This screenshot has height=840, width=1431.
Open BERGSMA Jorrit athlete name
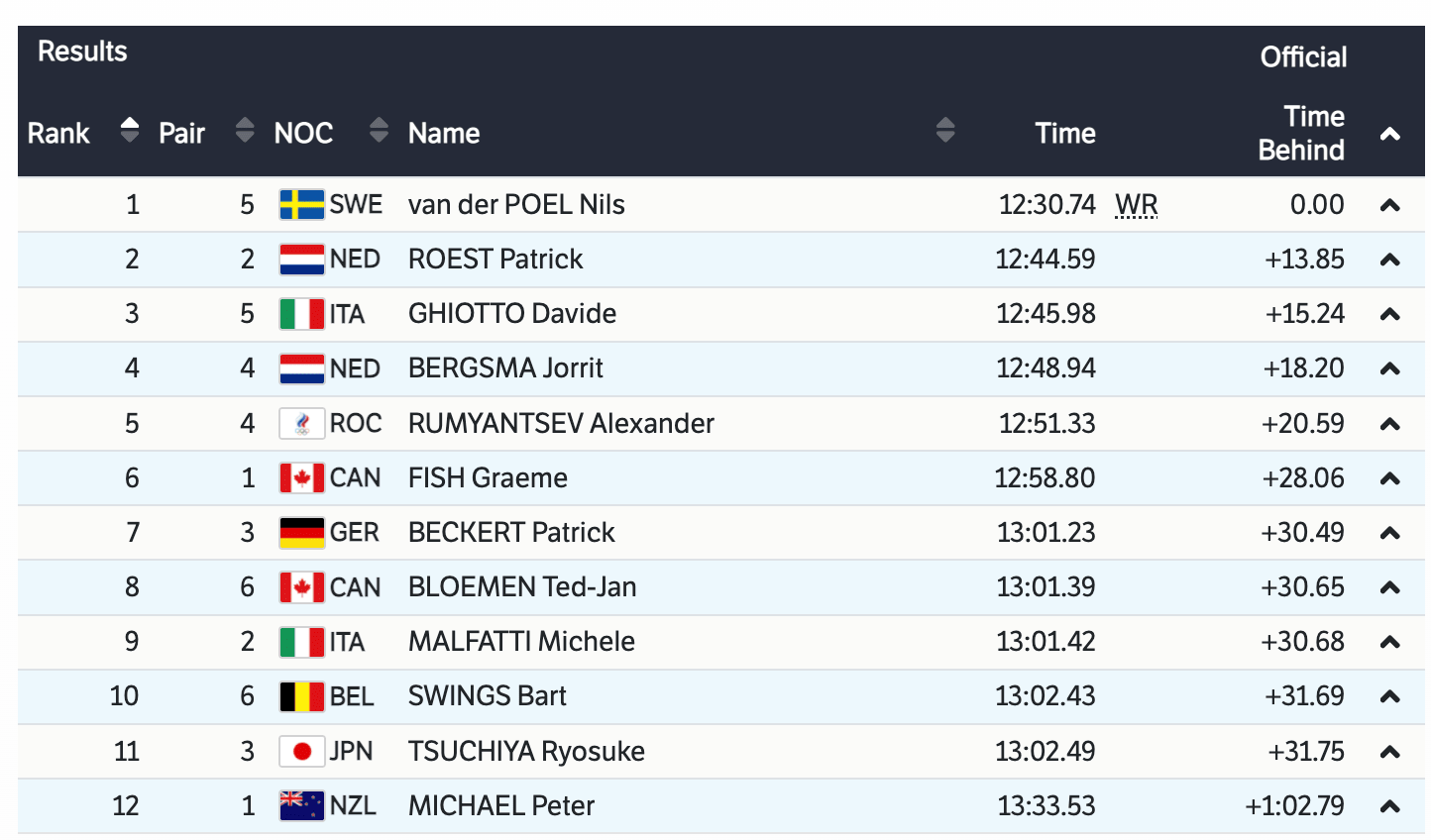click(505, 368)
